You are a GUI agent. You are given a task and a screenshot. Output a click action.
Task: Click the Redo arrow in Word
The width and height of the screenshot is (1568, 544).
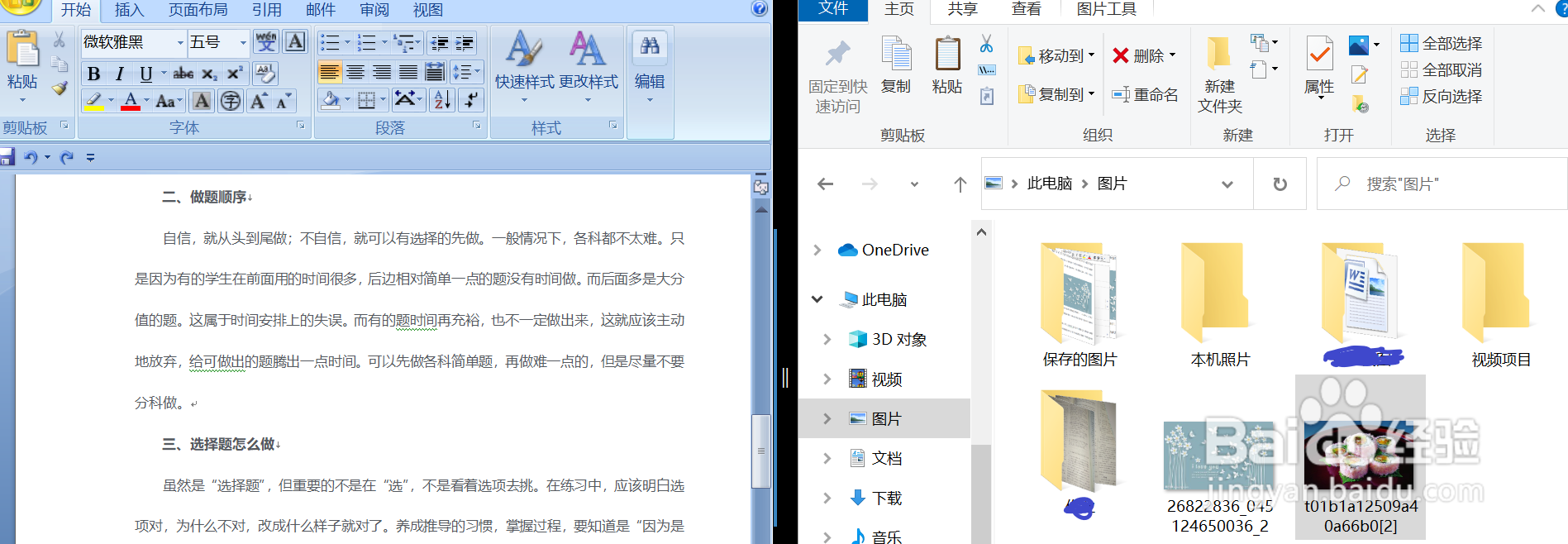pyautogui.click(x=67, y=157)
